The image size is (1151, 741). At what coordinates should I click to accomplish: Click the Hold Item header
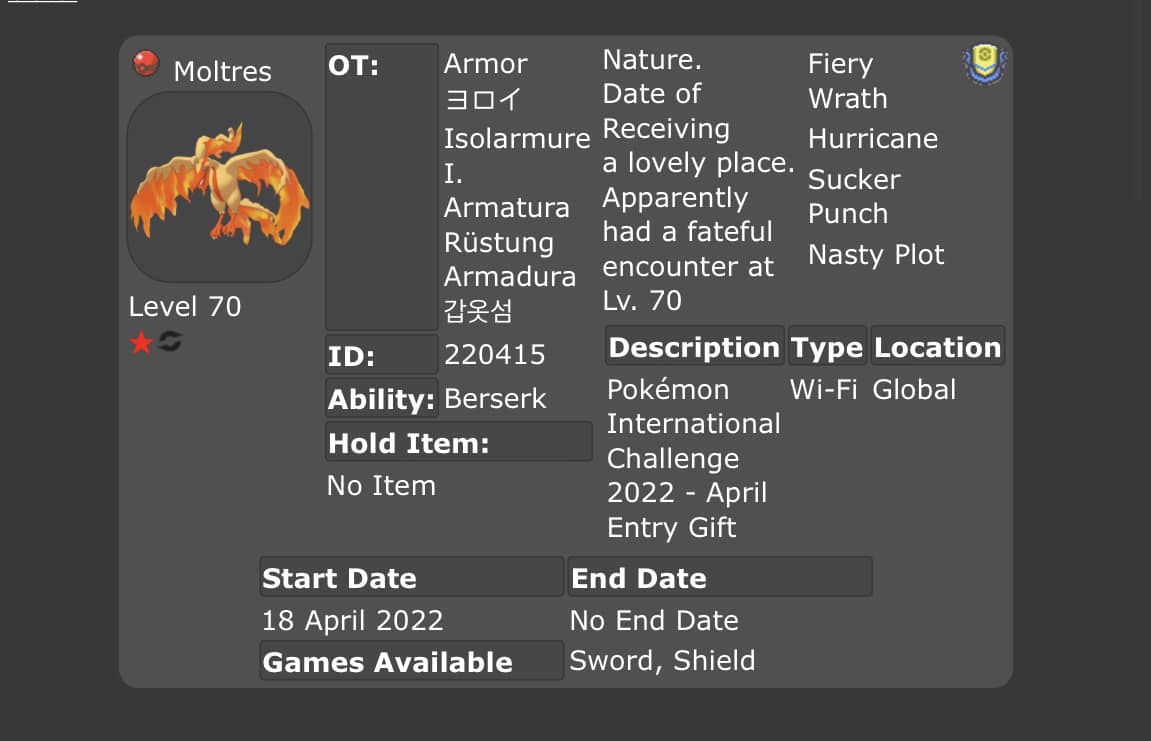pyautogui.click(x=459, y=442)
